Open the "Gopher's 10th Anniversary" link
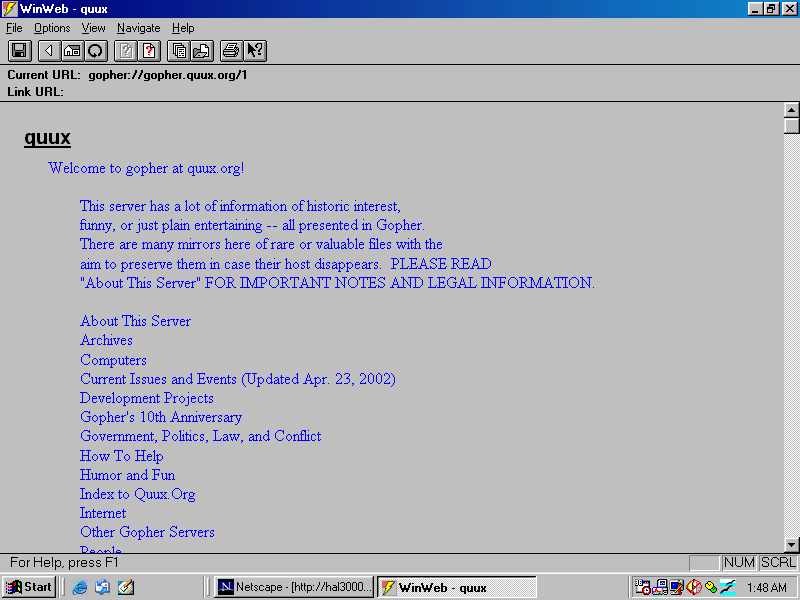 point(161,417)
